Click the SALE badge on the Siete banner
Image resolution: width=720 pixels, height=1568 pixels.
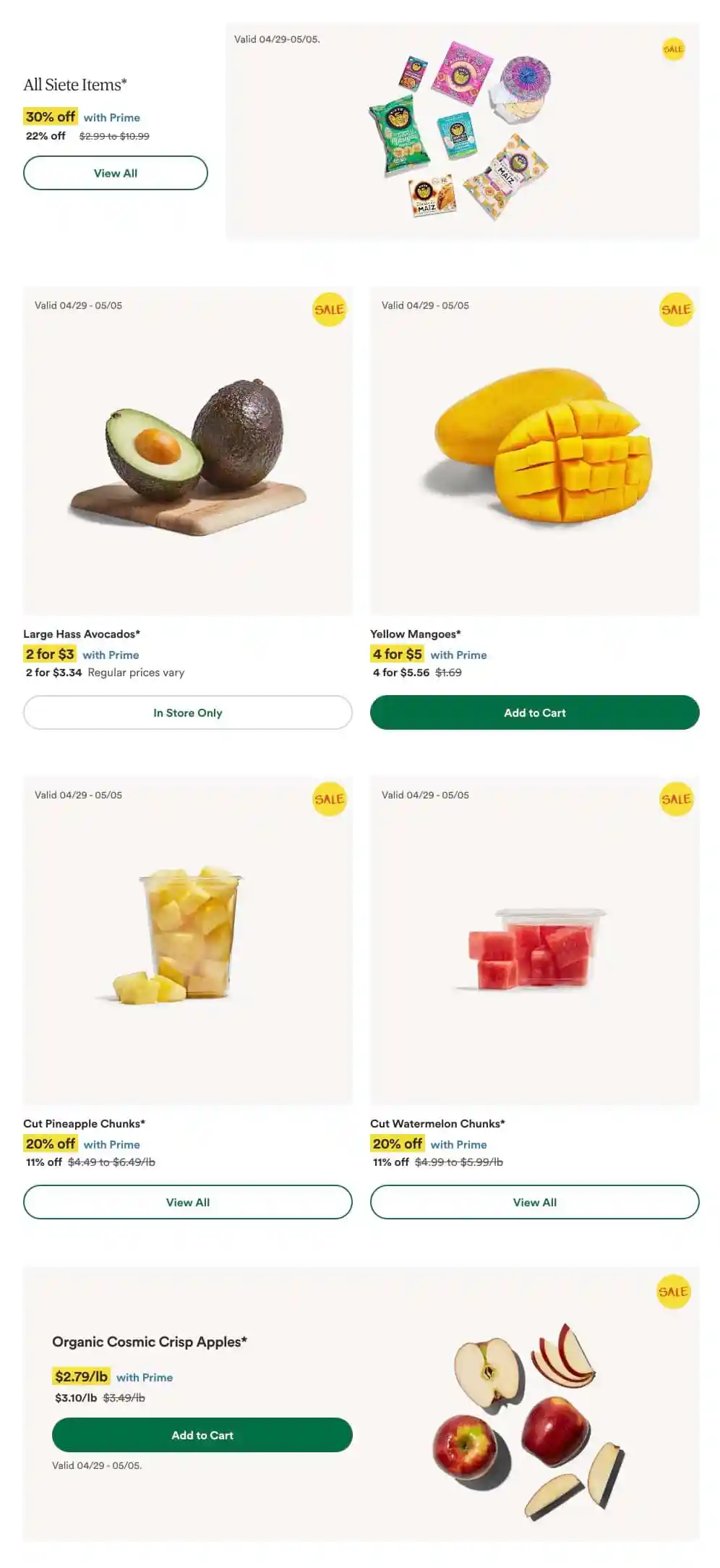[x=673, y=49]
